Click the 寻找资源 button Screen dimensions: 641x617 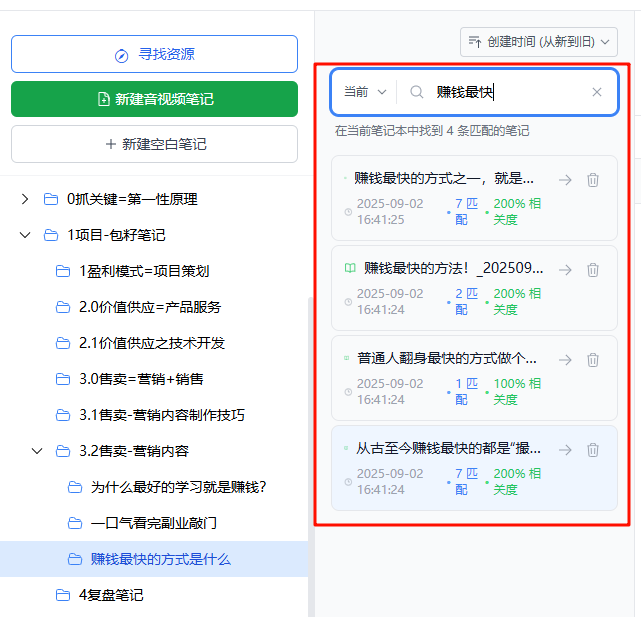pos(154,54)
